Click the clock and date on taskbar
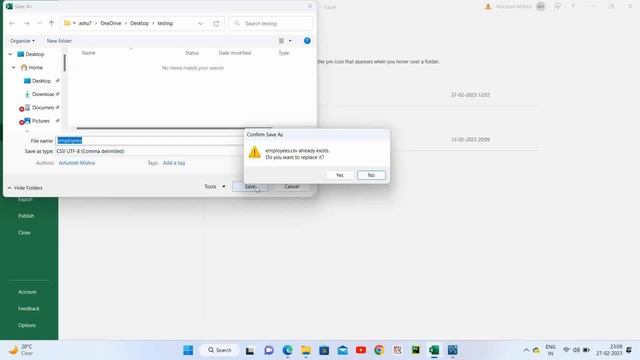Image resolution: width=640 pixels, height=360 pixels. click(x=609, y=350)
